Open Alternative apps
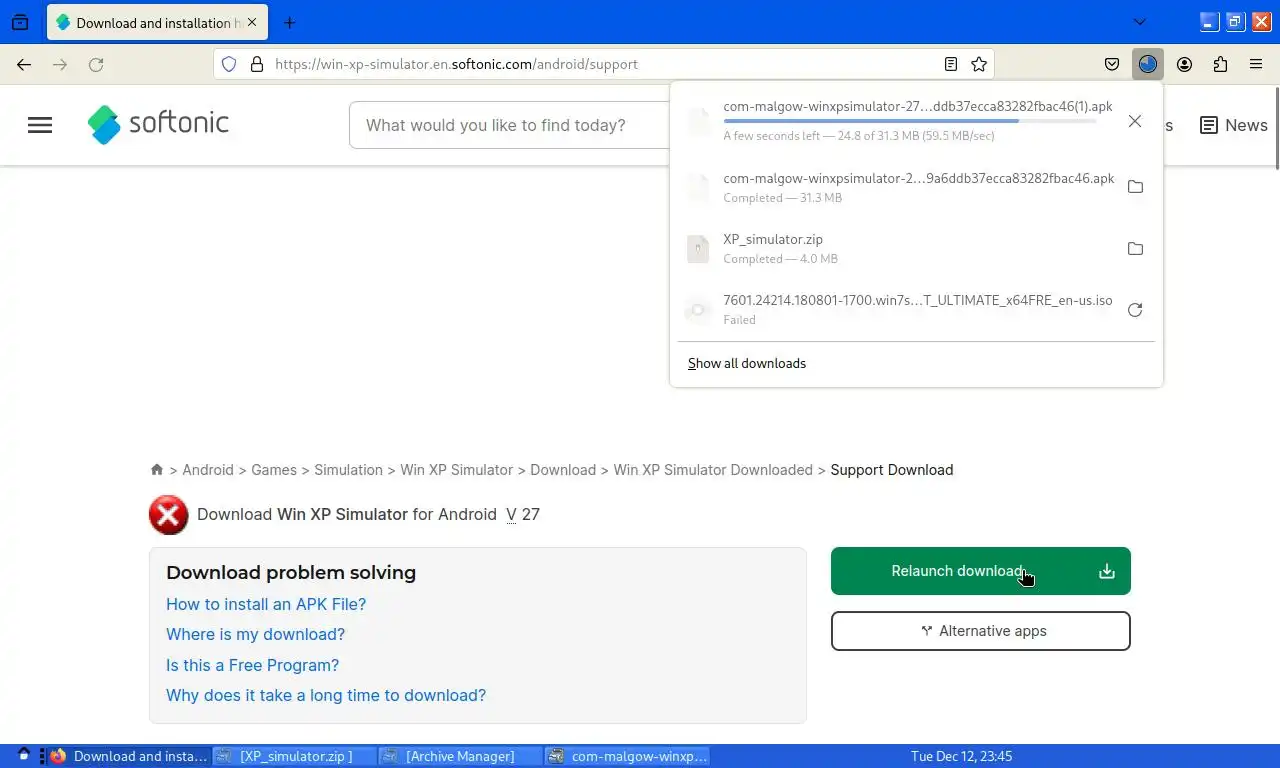This screenshot has height=768, width=1280. pos(981,631)
